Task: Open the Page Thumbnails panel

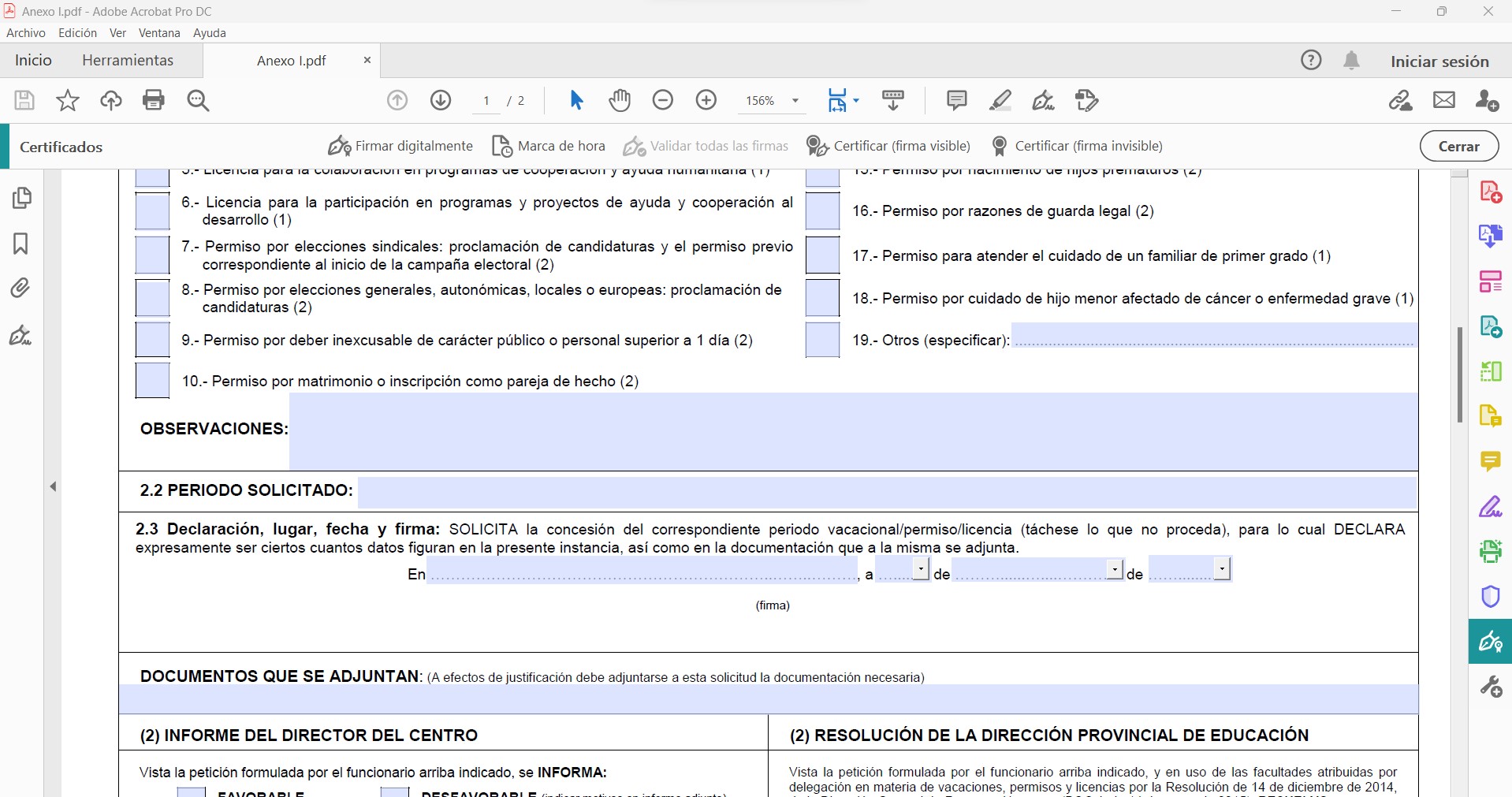Action: [x=22, y=197]
